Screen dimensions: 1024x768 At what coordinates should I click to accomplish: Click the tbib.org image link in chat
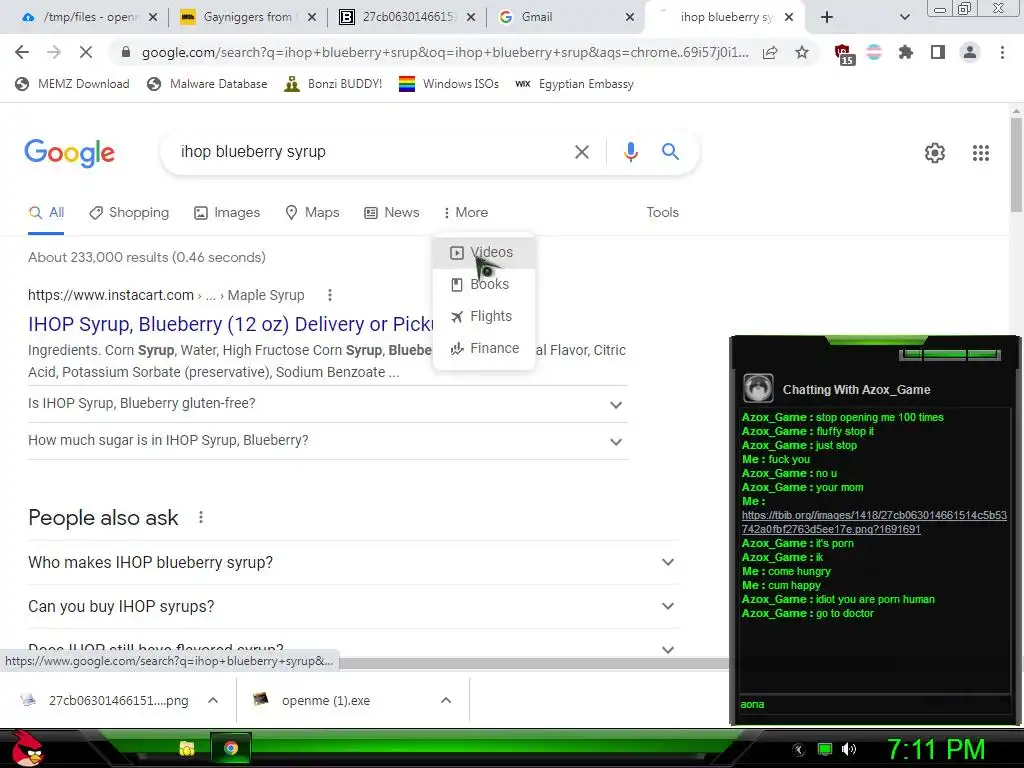[873, 522]
